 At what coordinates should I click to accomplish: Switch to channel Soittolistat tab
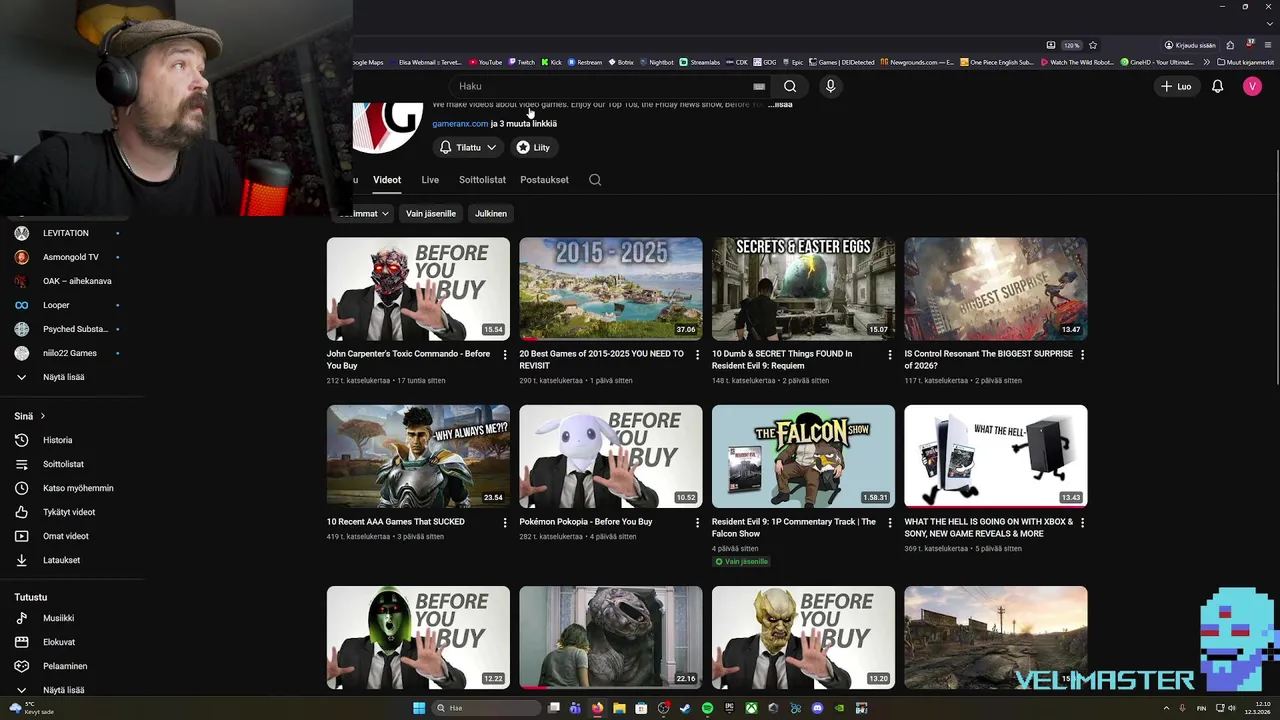[x=482, y=180]
